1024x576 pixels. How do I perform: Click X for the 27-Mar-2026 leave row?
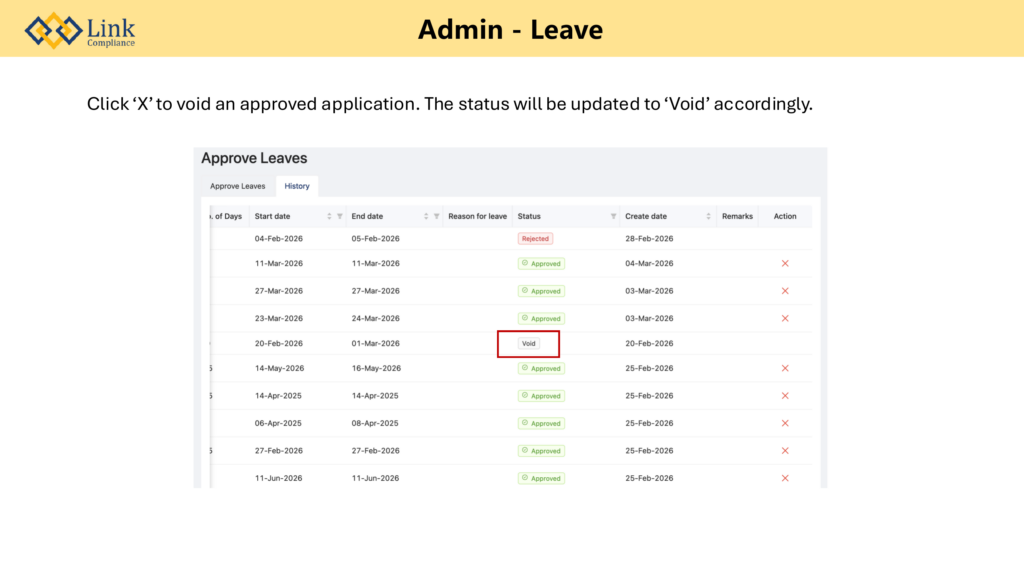pyautogui.click(x=785, y=291)
